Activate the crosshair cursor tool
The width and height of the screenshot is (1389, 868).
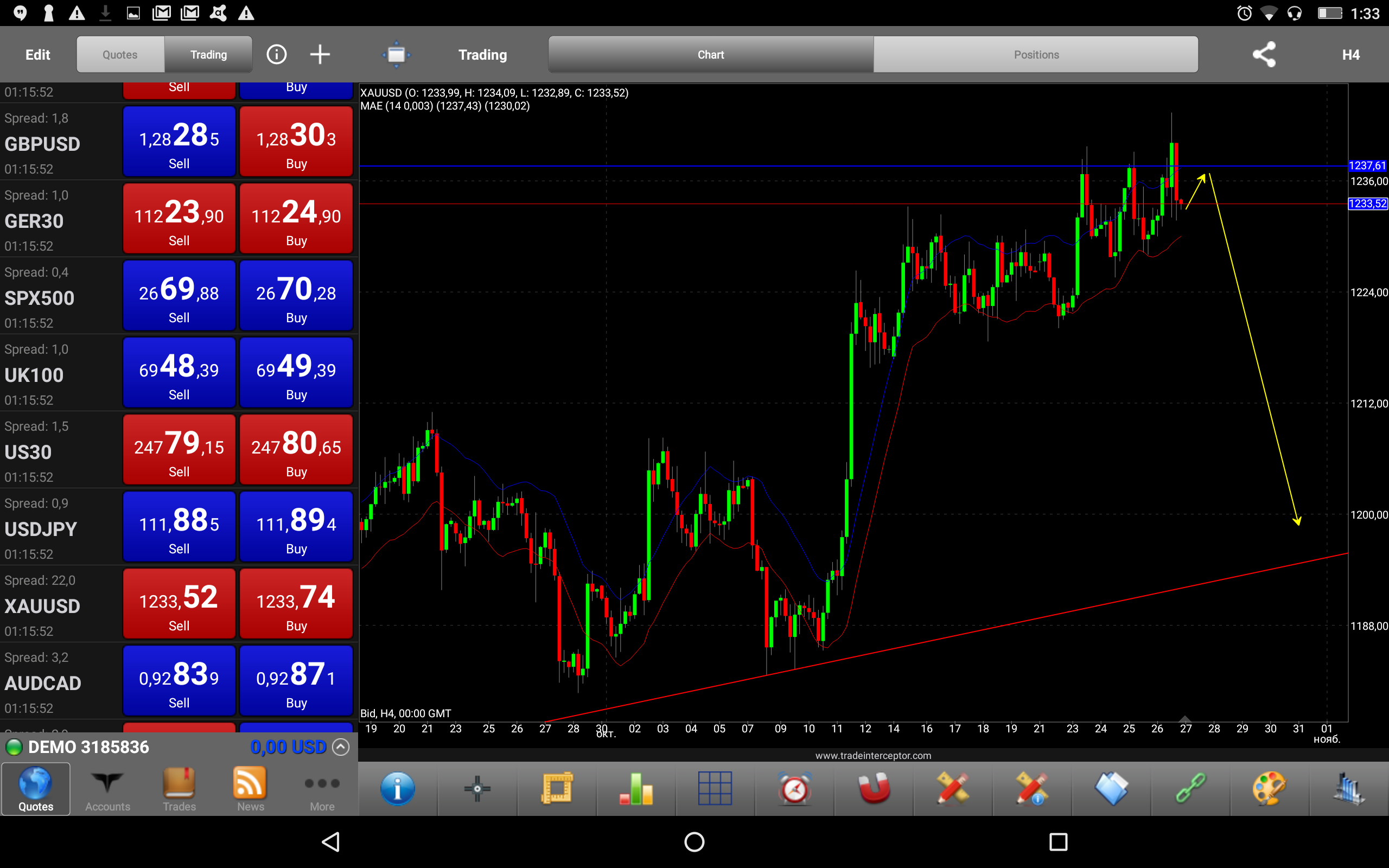pos(477,788)
